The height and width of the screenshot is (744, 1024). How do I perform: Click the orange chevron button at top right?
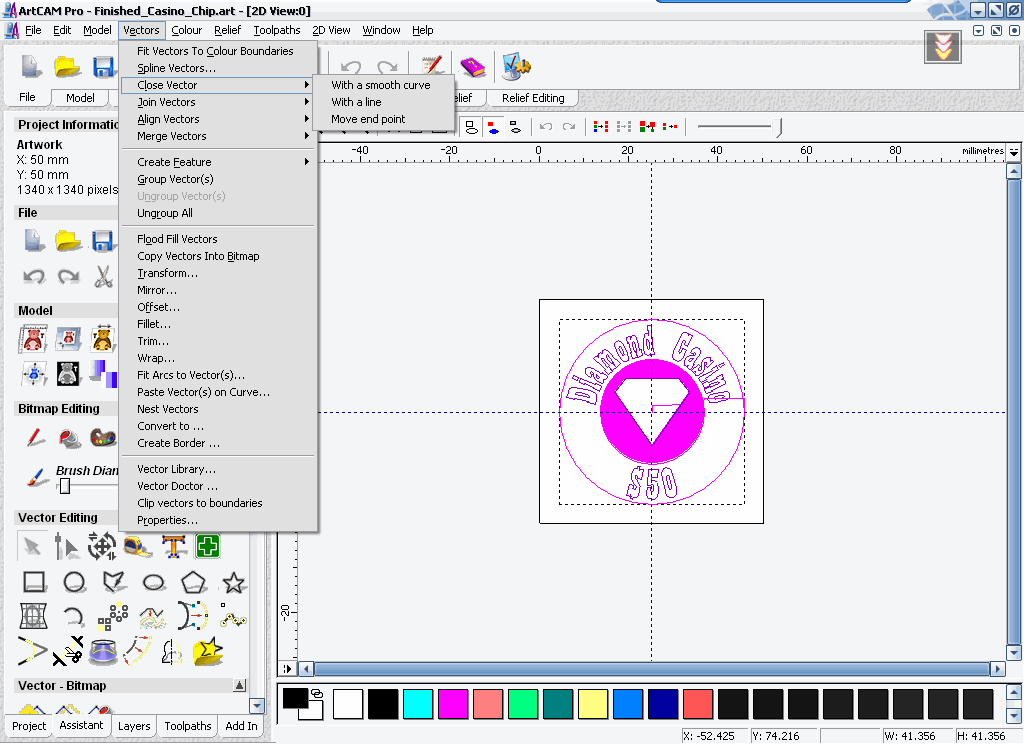[942, 47]
